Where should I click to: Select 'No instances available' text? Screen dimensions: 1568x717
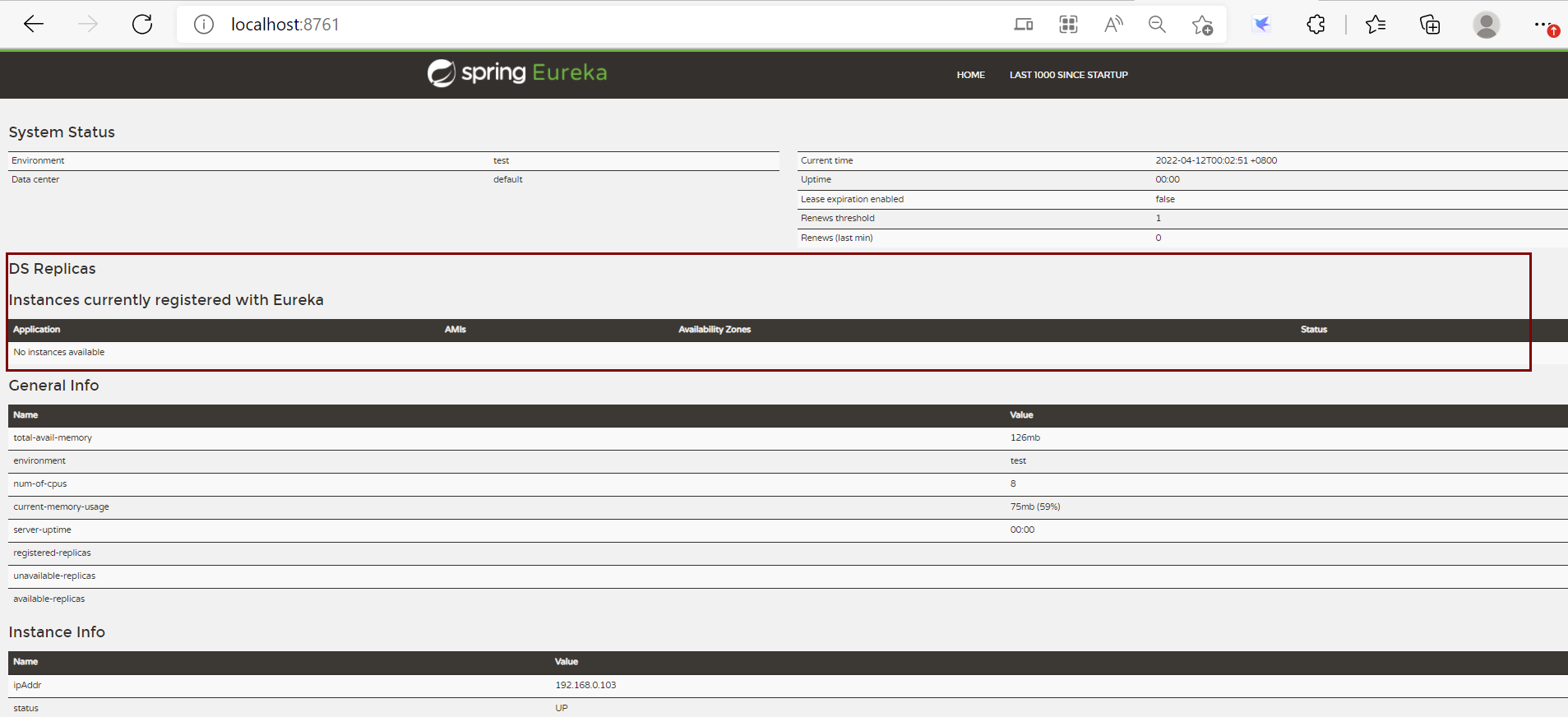point(59,352)
